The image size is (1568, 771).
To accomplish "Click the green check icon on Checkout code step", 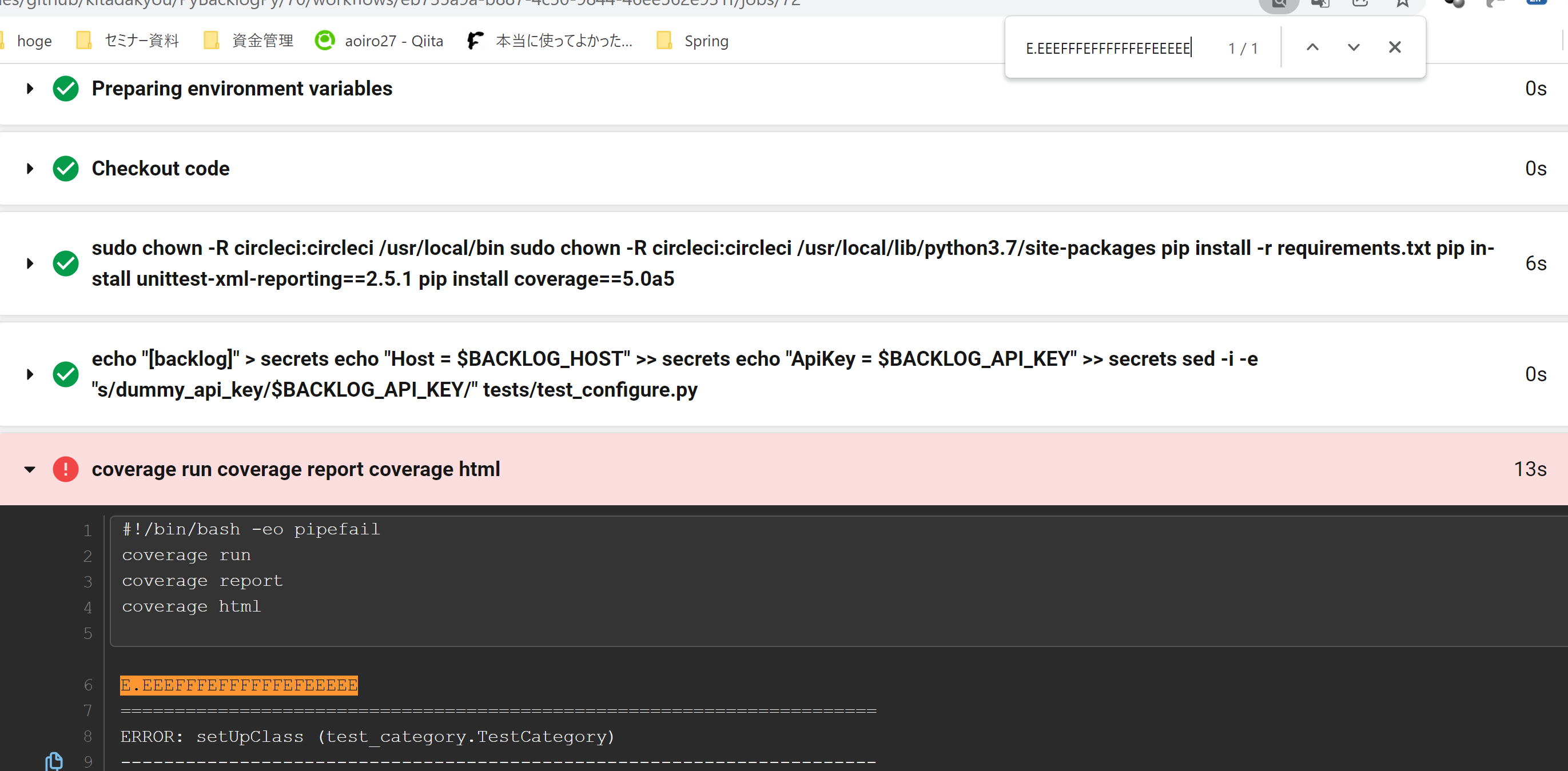I will [65, 169].
